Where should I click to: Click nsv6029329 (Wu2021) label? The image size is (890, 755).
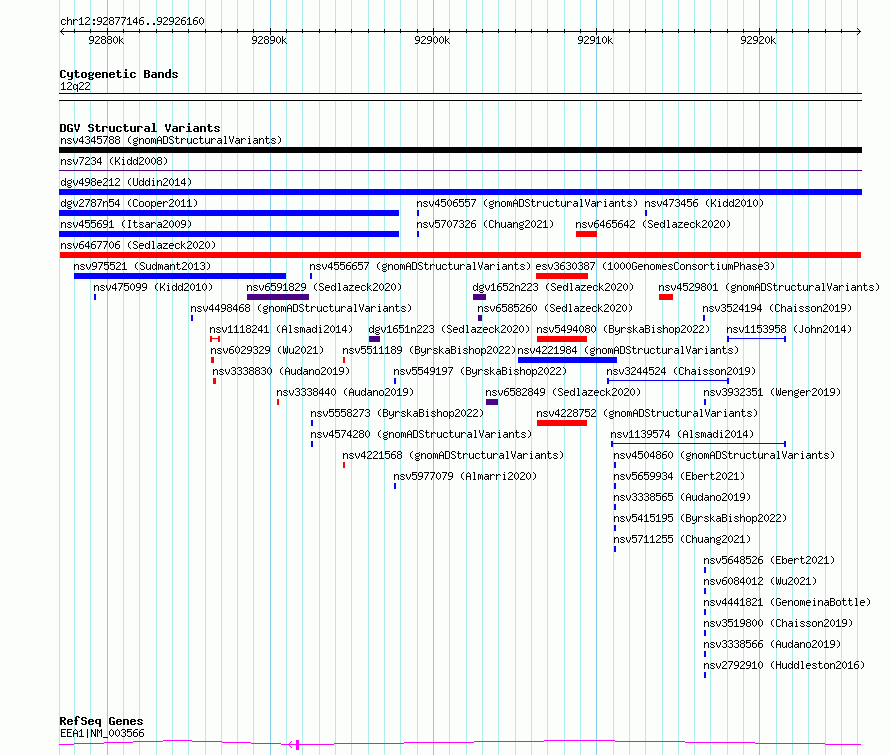(267, 350)
